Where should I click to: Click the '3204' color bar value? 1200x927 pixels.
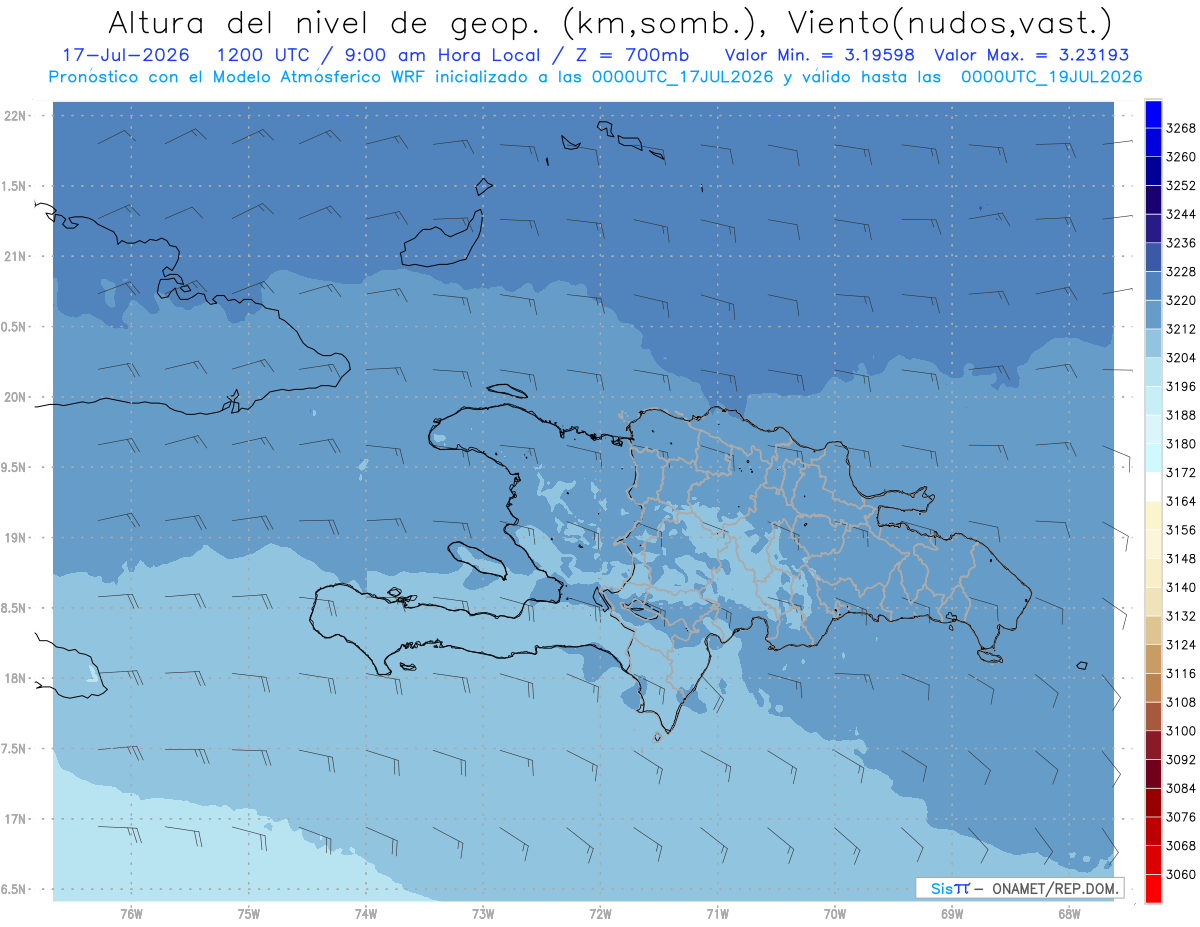(x=1181, y=358)
